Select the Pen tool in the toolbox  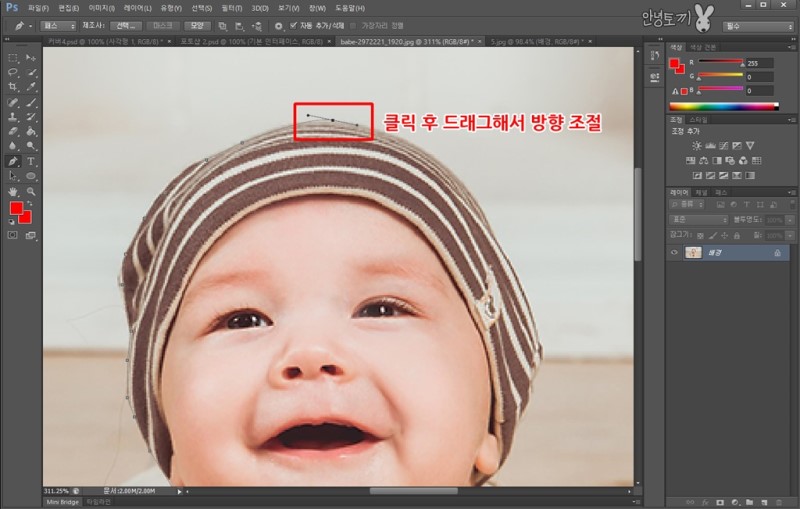[13, 160]
